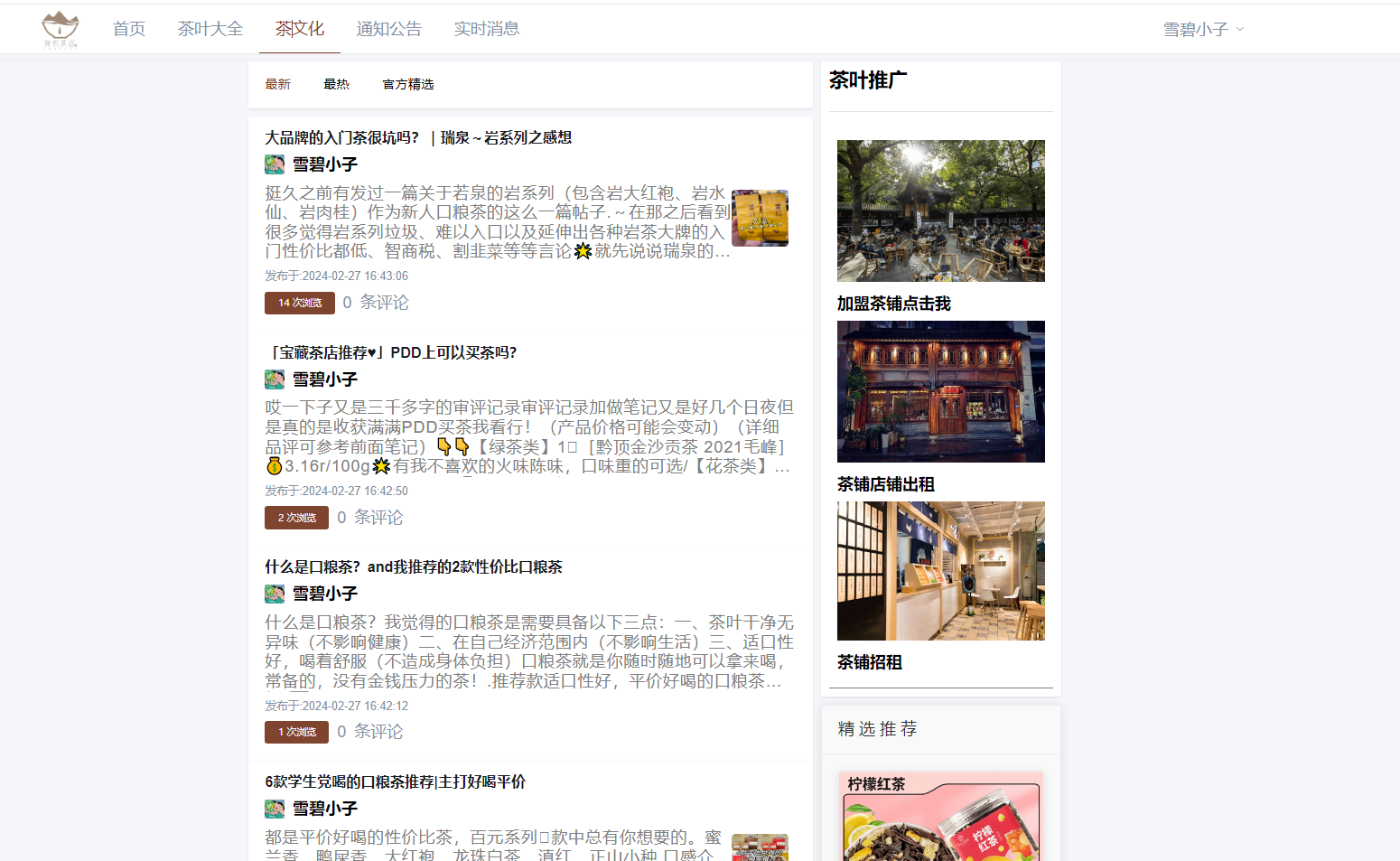Go to the 通知公告 tab
The width and height of the screenshot is (1400, 861).
(x=389, y=29)
